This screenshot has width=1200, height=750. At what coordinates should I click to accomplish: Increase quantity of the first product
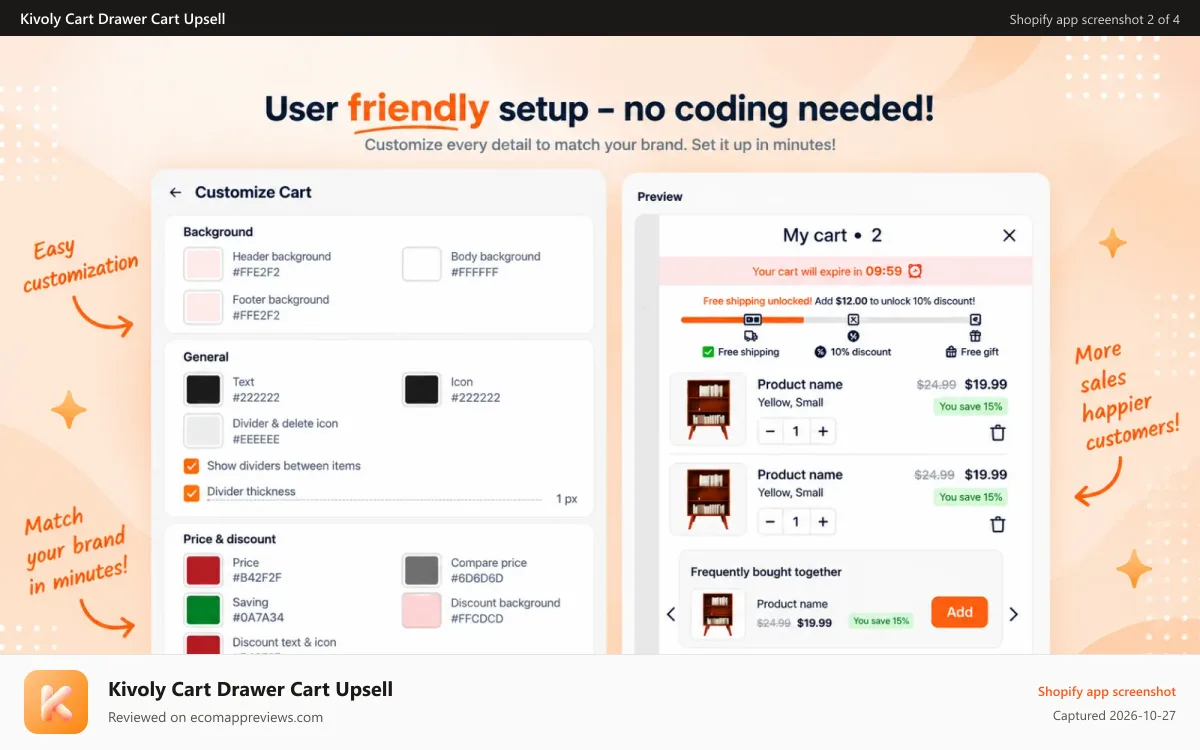(x=823, y=431)
